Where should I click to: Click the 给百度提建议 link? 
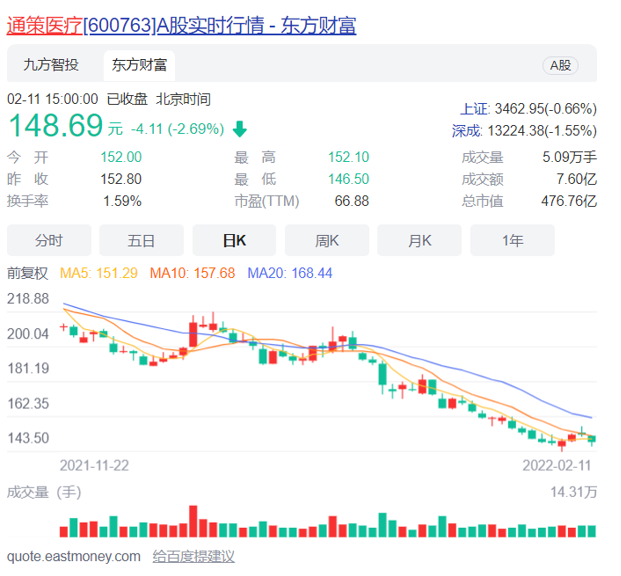point(194,557)
